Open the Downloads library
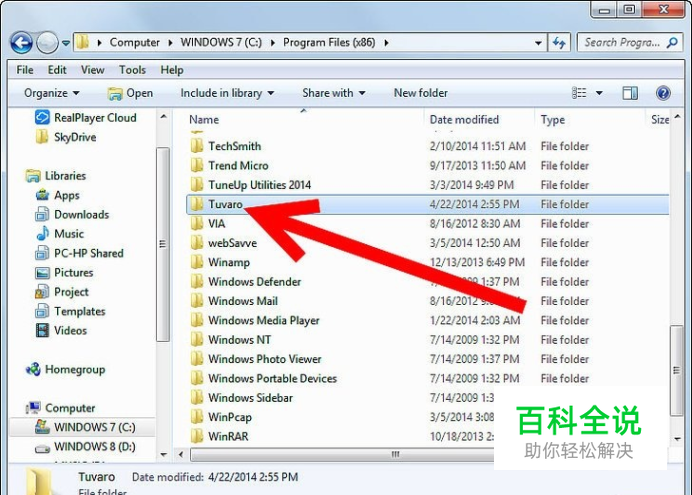The width and height of the screenshot is (692, 495). [x=72, y=214]
